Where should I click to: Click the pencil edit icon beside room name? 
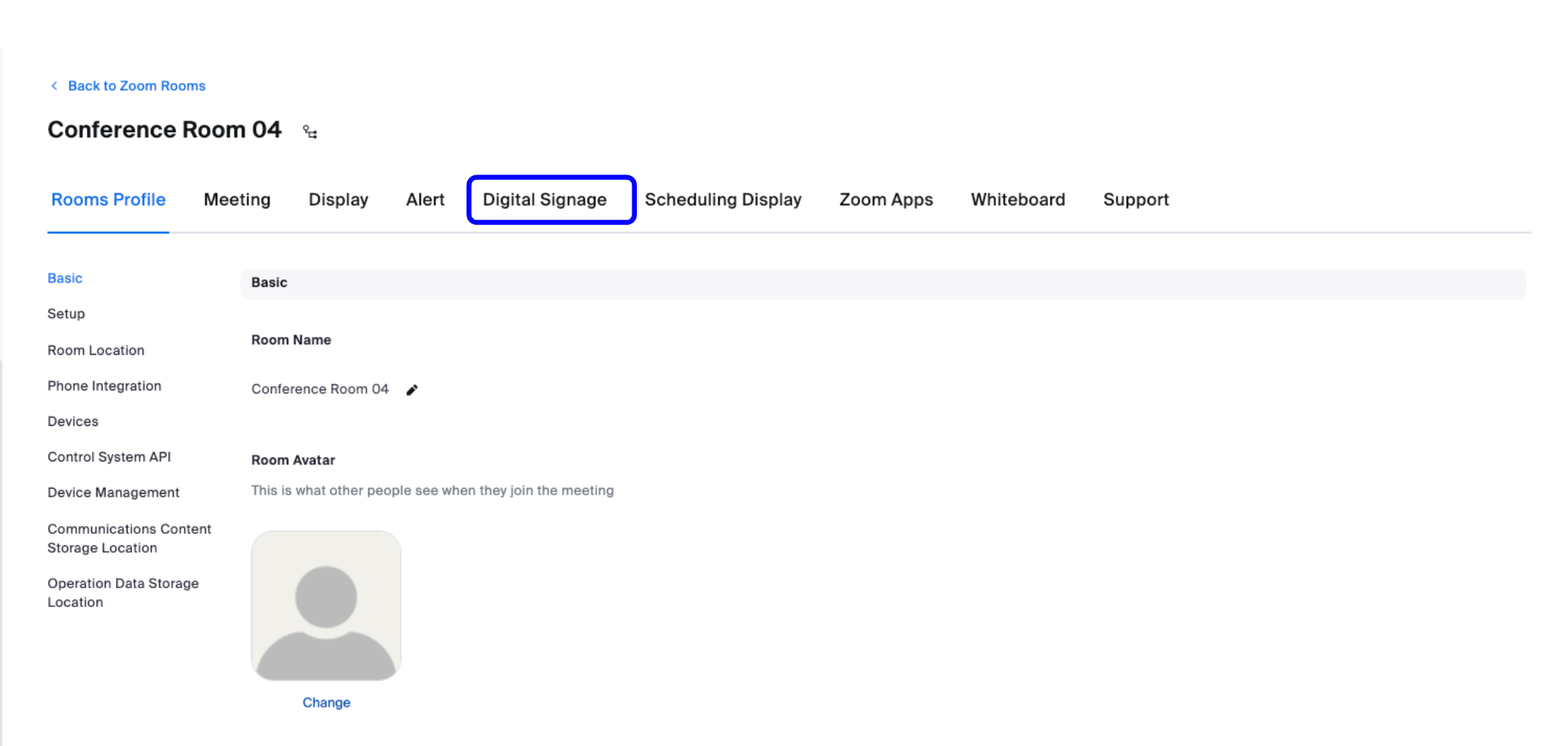(x=412, y=390)
